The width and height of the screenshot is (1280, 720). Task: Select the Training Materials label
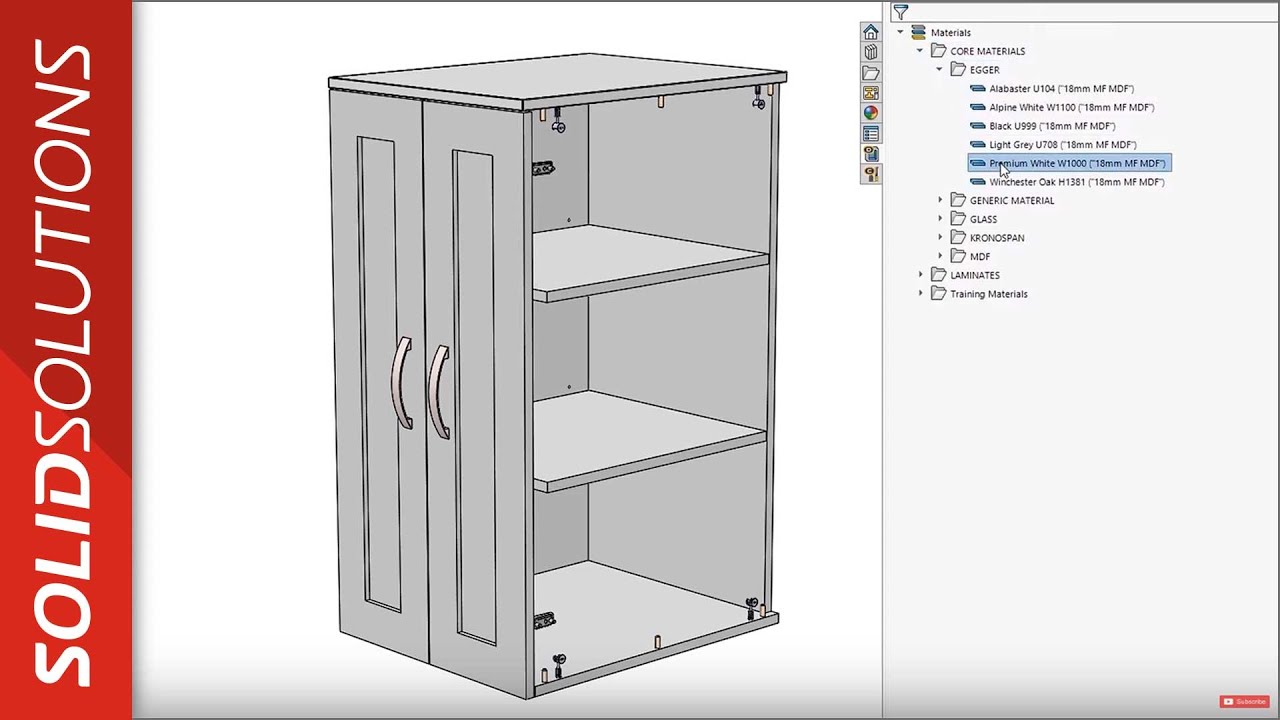989,294
